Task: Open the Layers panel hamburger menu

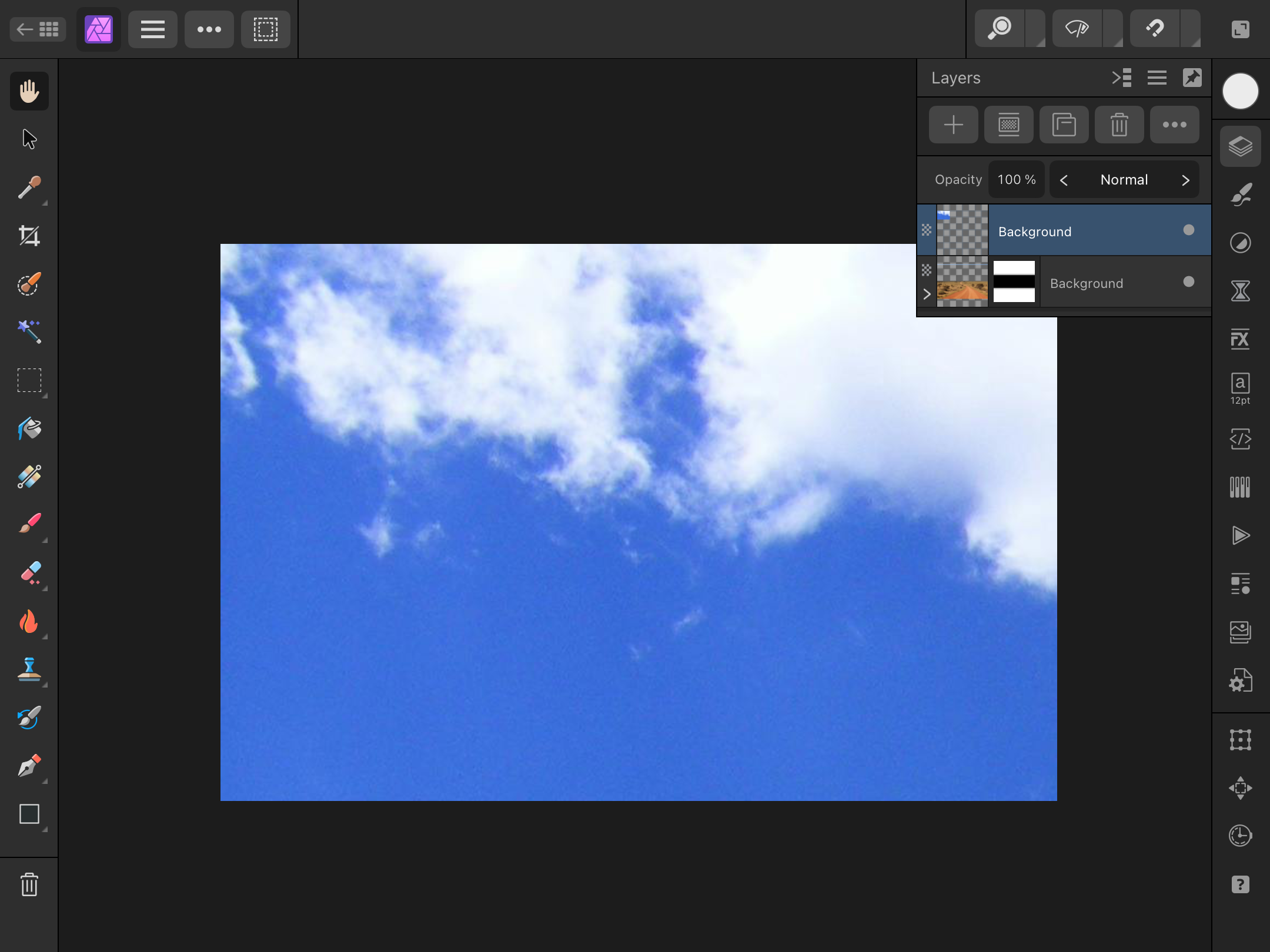Action: pos(1157,78)
